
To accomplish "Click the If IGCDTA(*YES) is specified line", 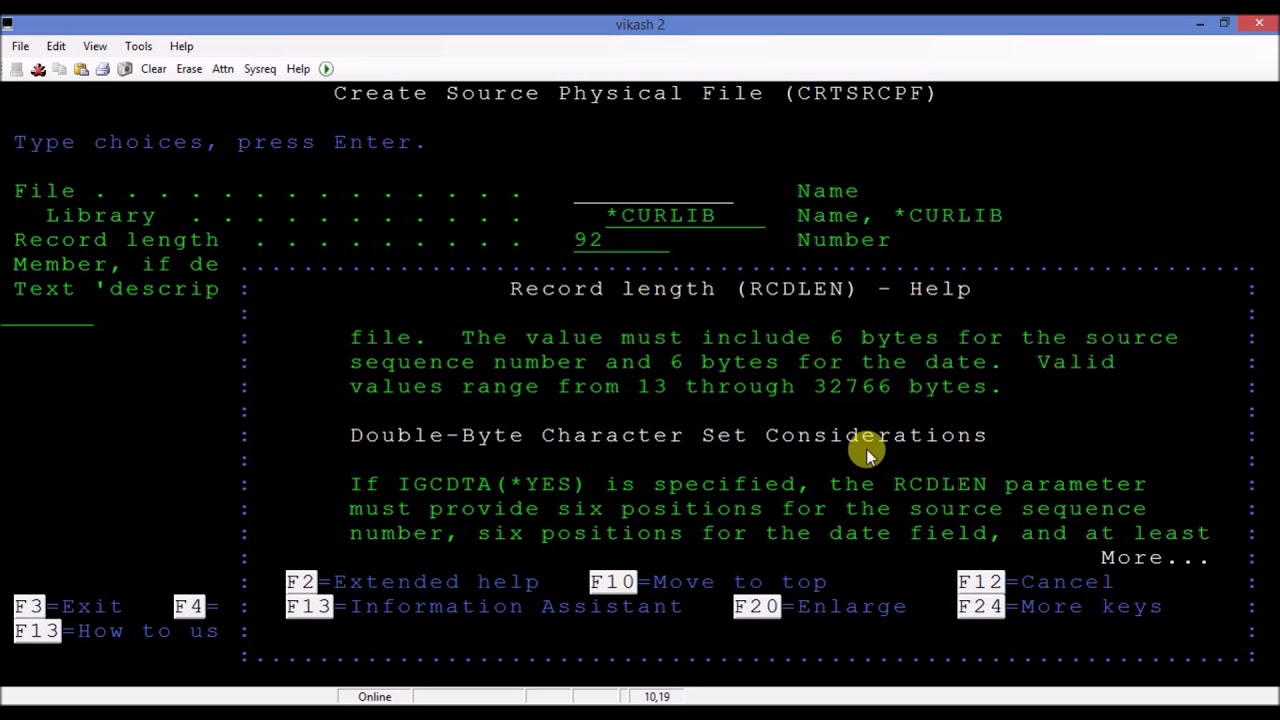I will (749, 485).
